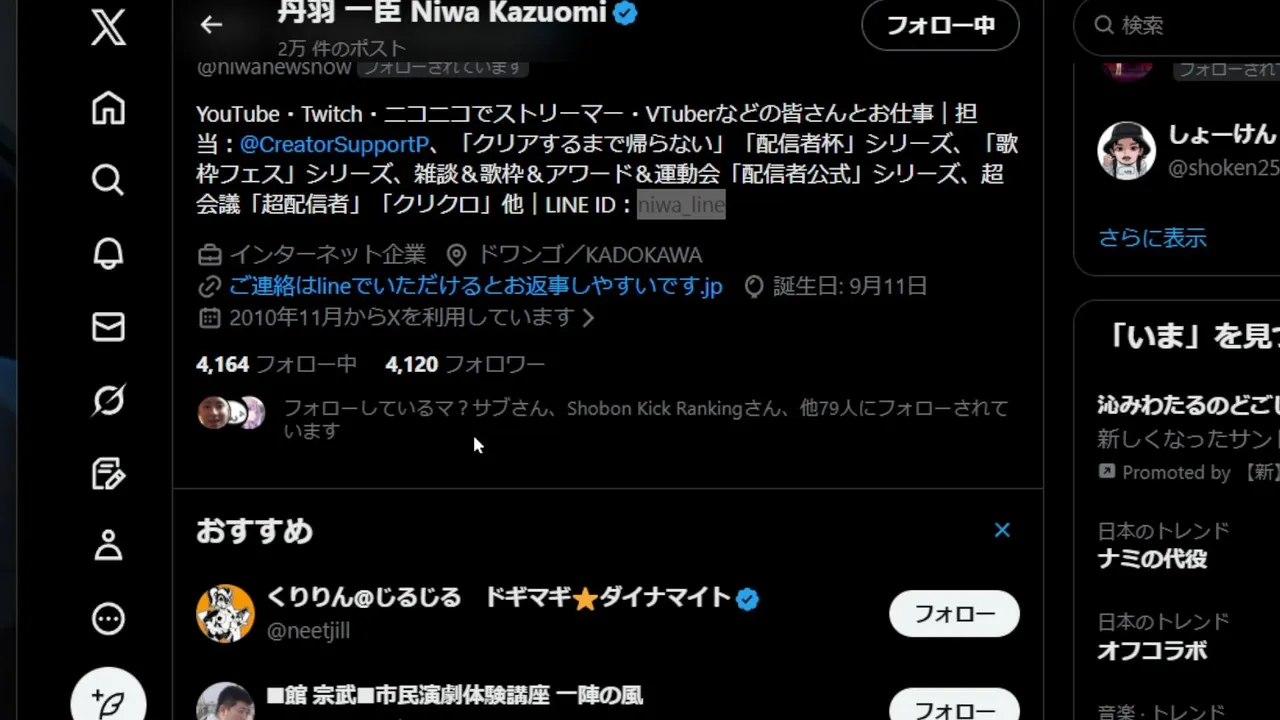Screen dimensions: 1280x720
Task: Toggle the フォロー中 following button
Action: (x=940, y=25)
